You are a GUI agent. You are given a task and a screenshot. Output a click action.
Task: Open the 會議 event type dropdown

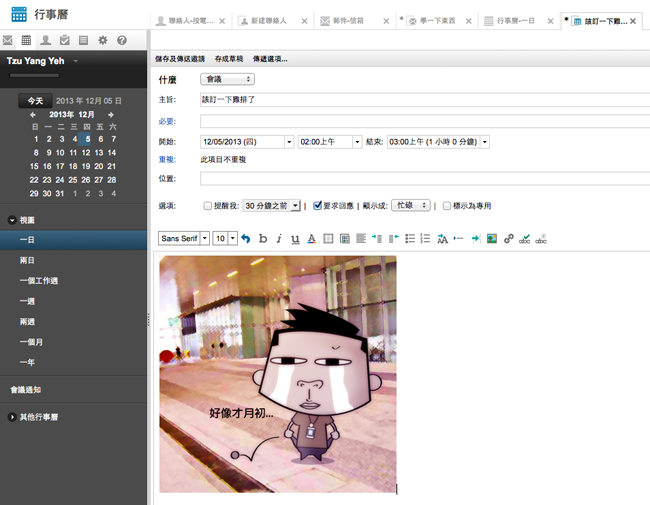(227, 79)
